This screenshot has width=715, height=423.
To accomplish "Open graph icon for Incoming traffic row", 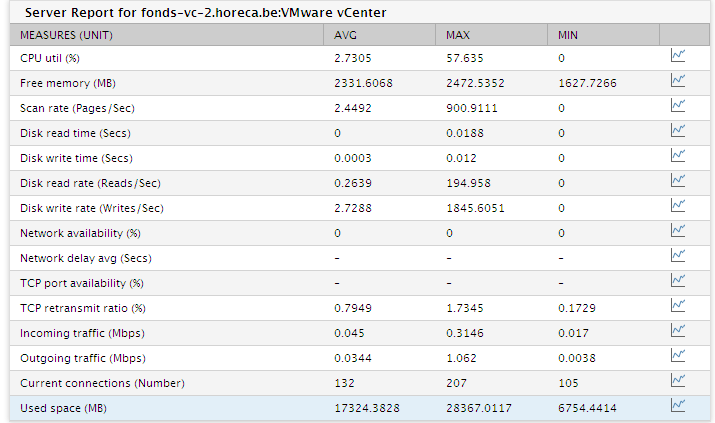I will point(678,330).
